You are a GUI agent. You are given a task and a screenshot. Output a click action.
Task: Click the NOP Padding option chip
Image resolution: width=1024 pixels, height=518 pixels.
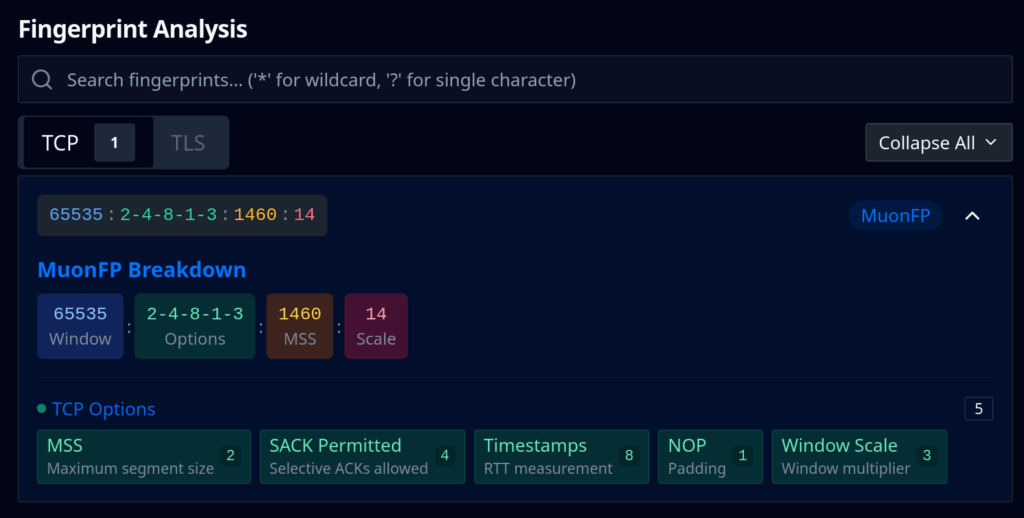click(709, 456)
